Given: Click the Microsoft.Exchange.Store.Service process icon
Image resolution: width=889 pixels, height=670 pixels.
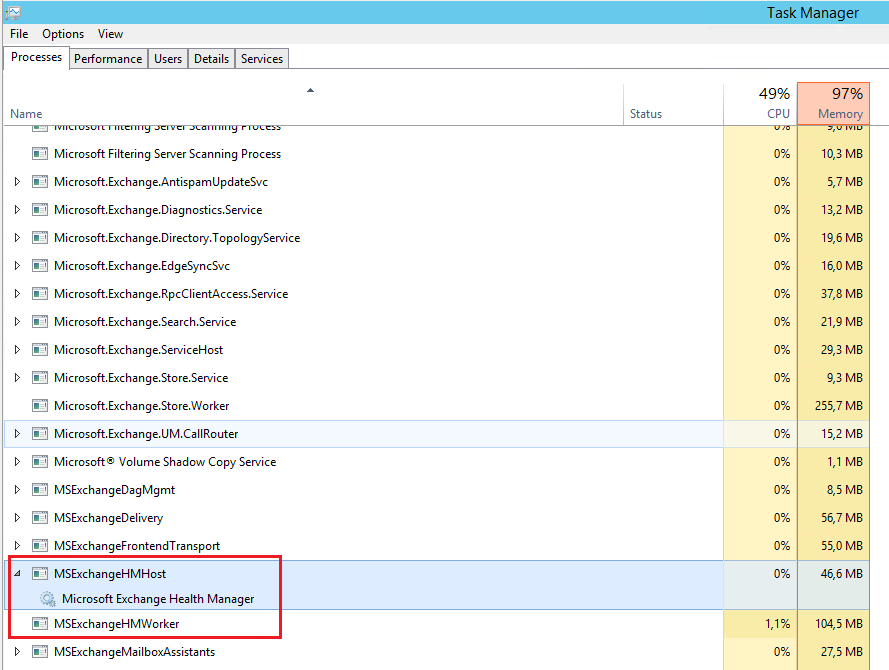Looking at the screenshot, I should (x=40, y=378).
